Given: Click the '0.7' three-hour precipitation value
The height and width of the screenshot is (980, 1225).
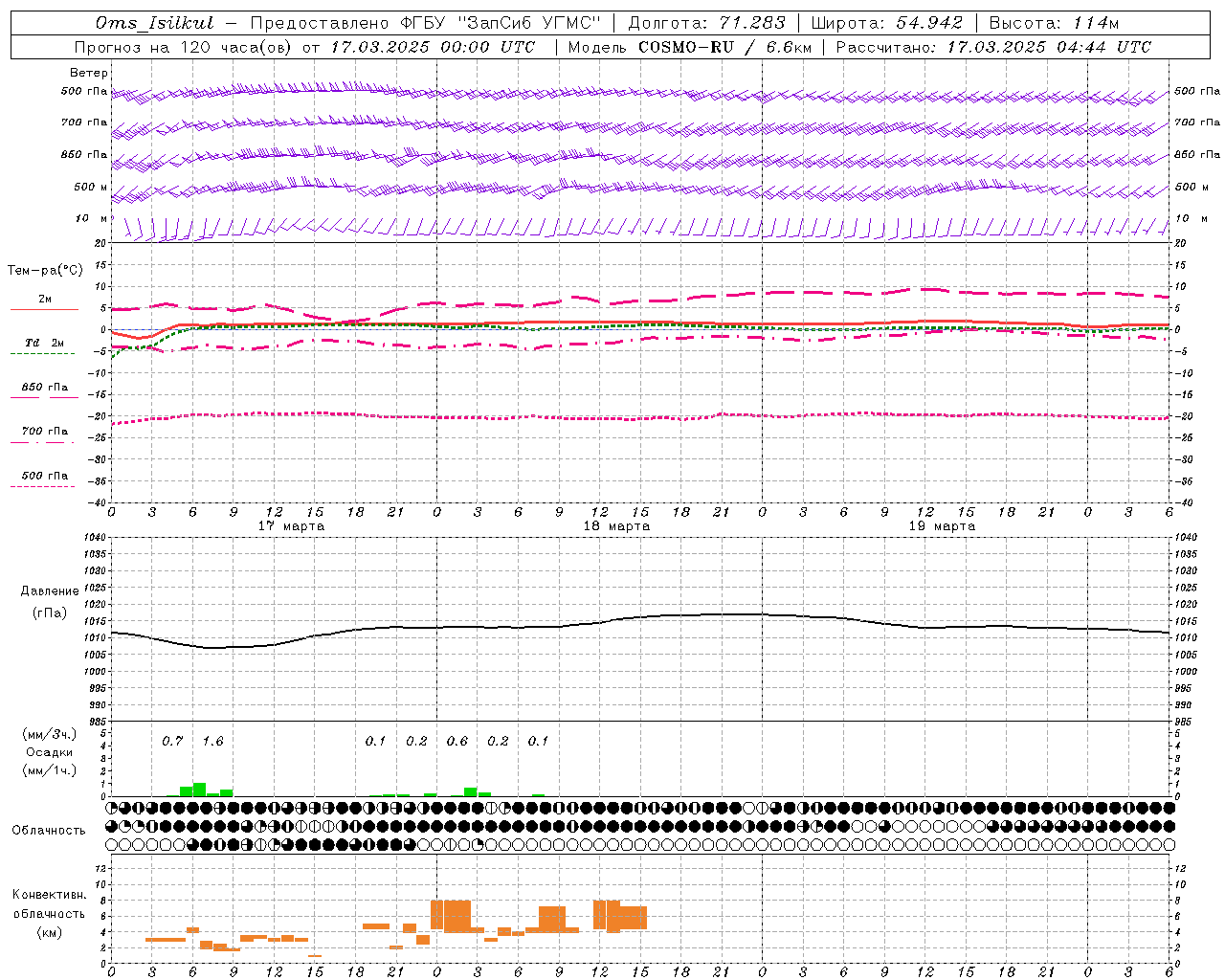Looking at the screenshot, I should click(172, 741).
